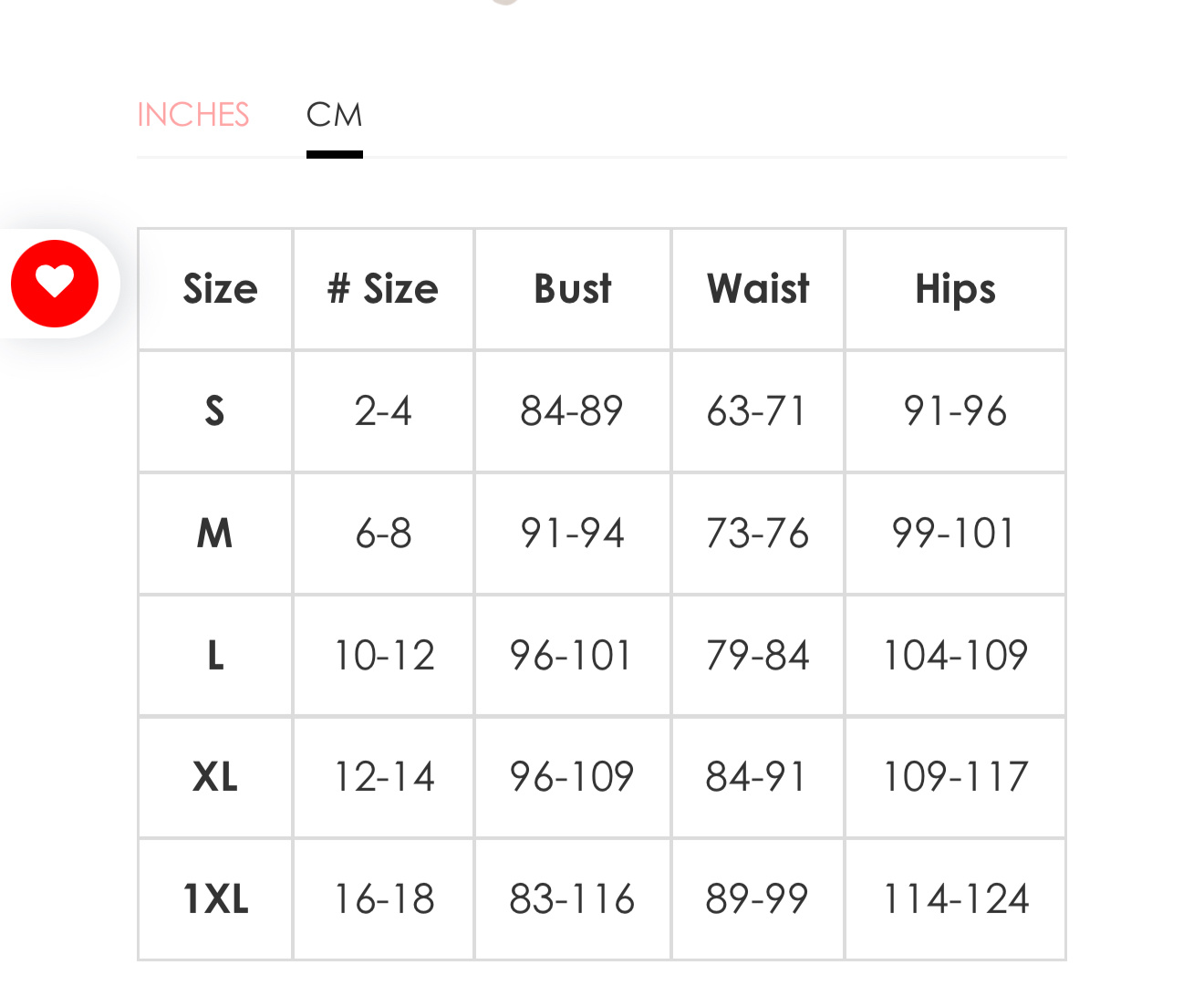Click the Size column header

coord(220,289)
